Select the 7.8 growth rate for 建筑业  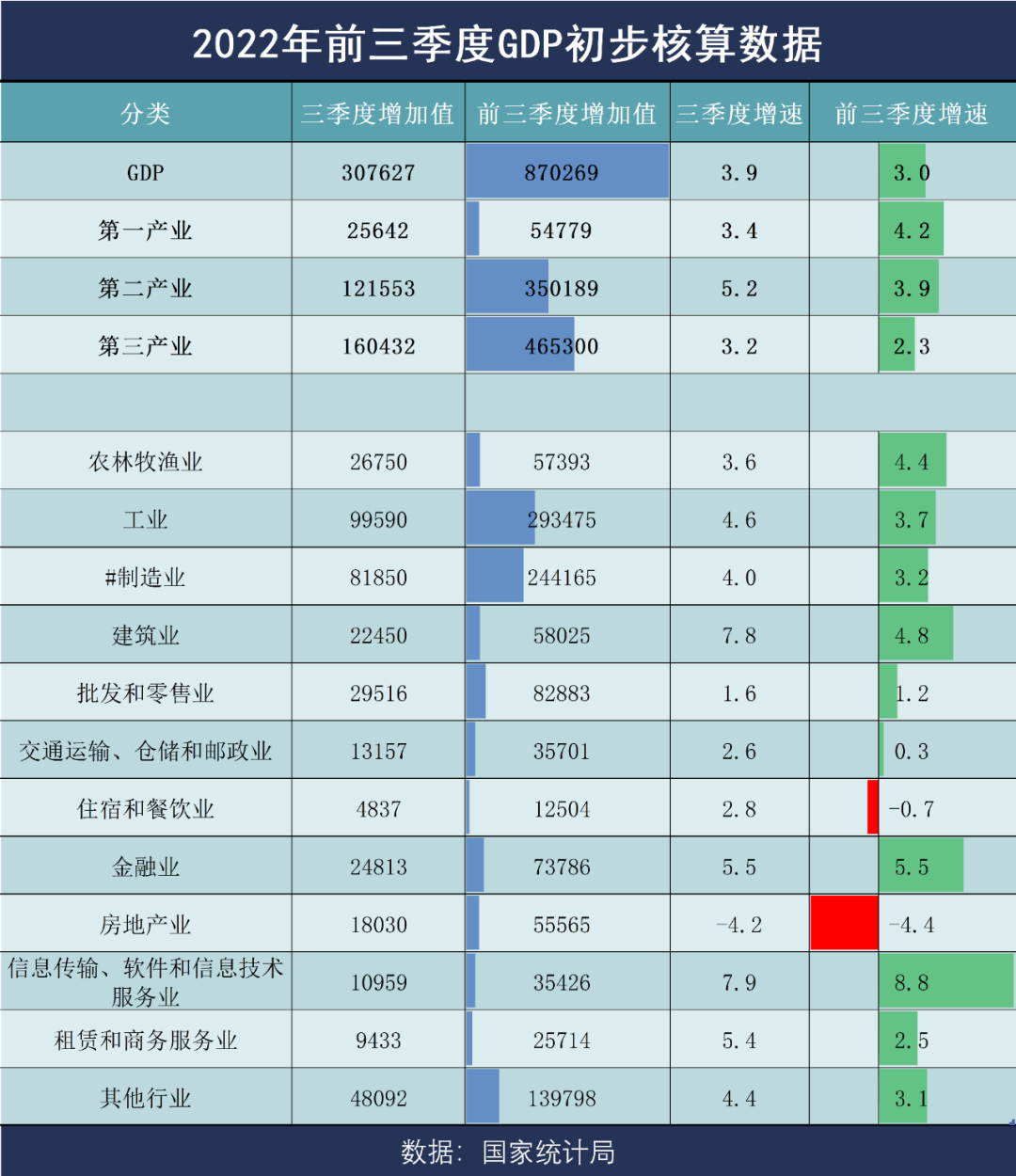[739, 636]
